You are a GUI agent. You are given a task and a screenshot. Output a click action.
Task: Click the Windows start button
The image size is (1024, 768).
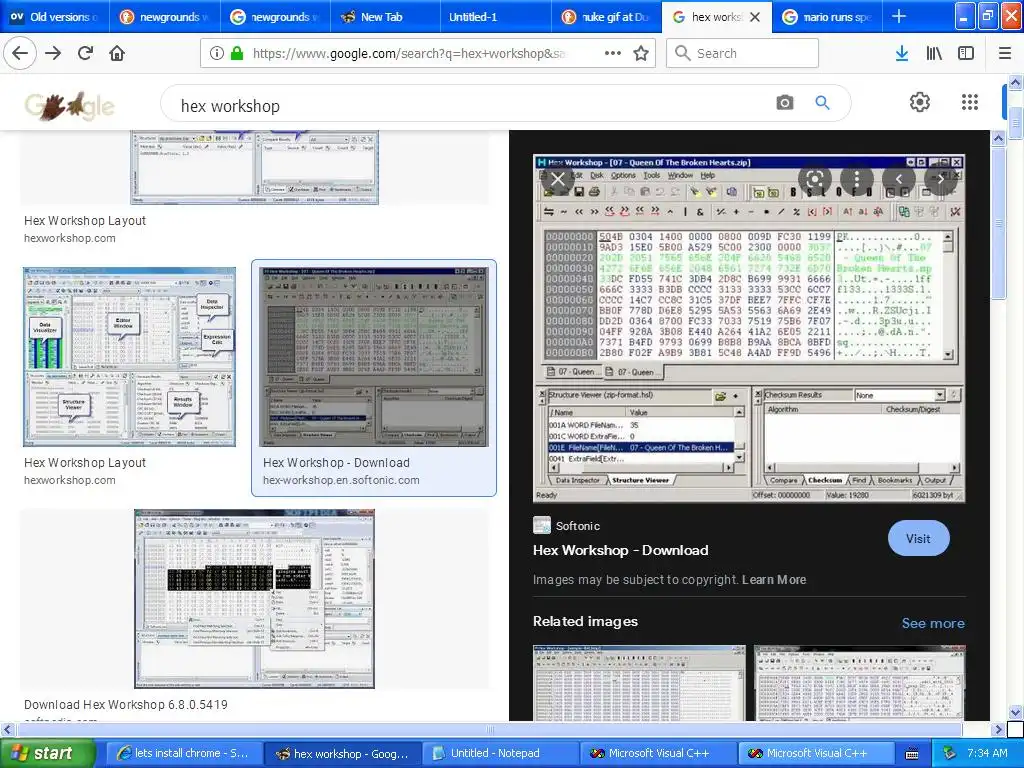tap(46, 753)
